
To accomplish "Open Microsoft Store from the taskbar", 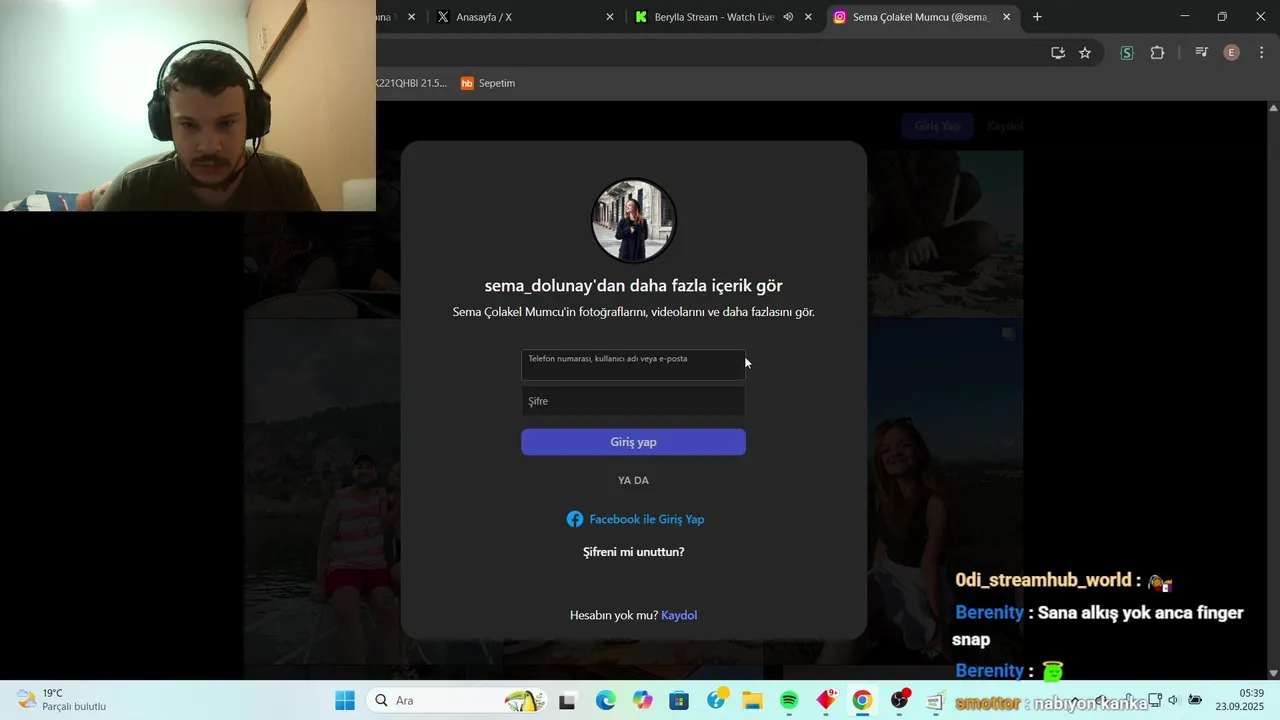I will click(679, 701).
